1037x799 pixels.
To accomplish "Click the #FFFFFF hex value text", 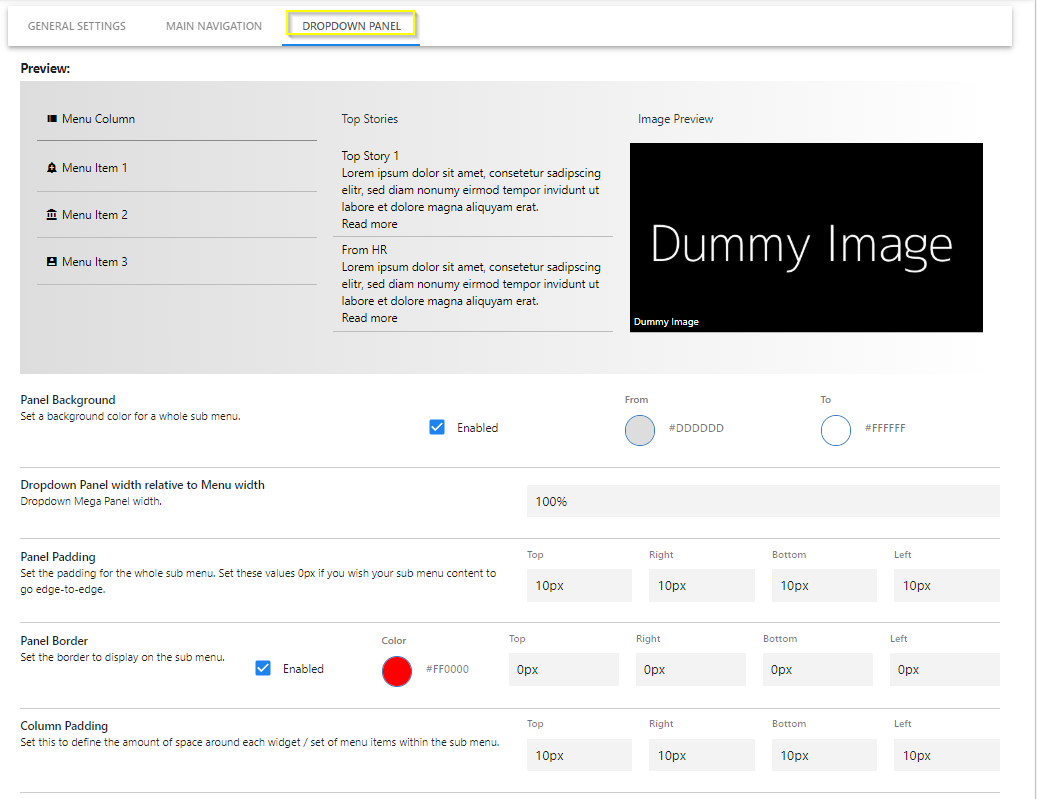I will click(x=885, y=428).
